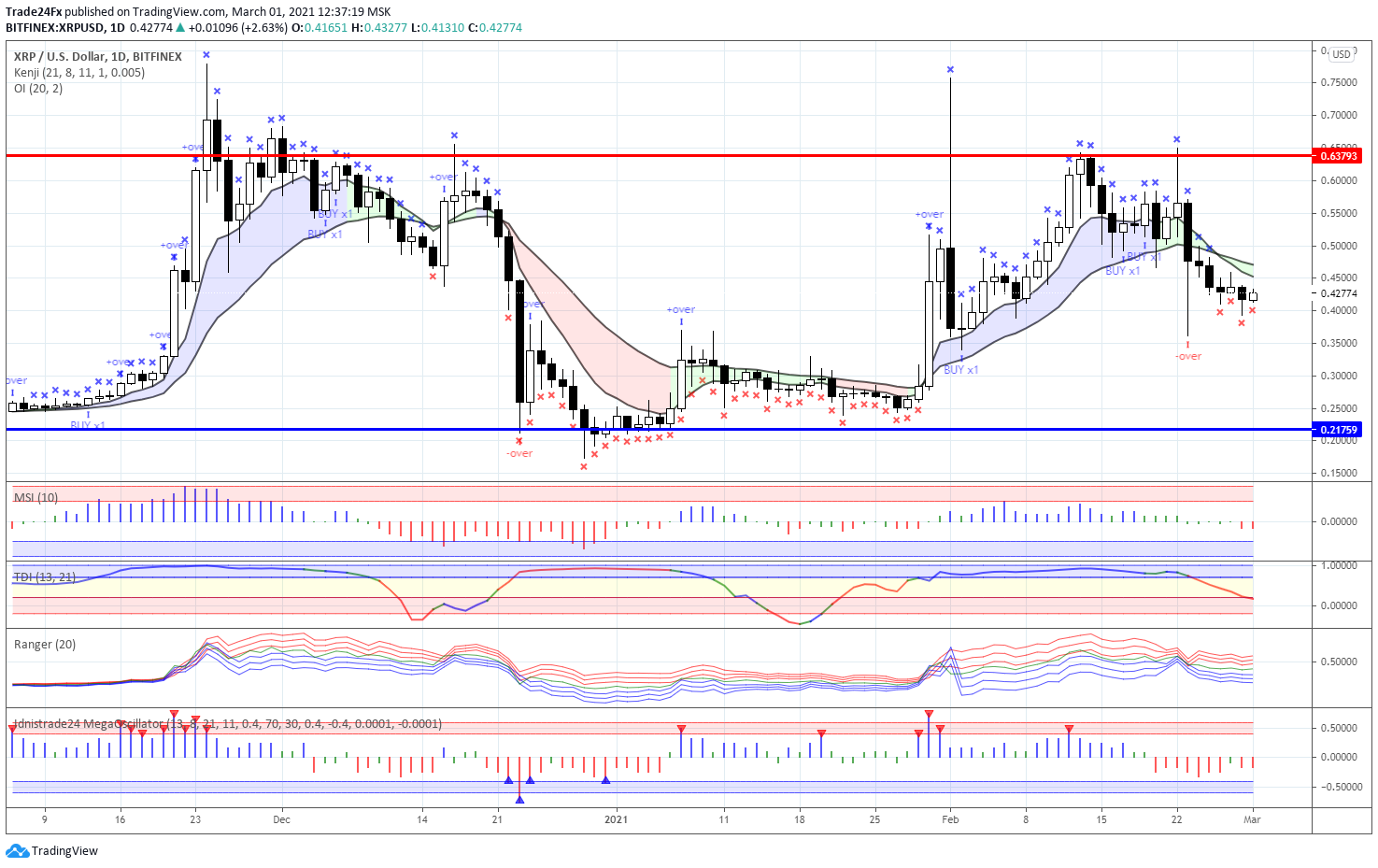Click the lowest blue triangle in the MegaOscillator pane

pyautogui.click(x=519, y=799)
